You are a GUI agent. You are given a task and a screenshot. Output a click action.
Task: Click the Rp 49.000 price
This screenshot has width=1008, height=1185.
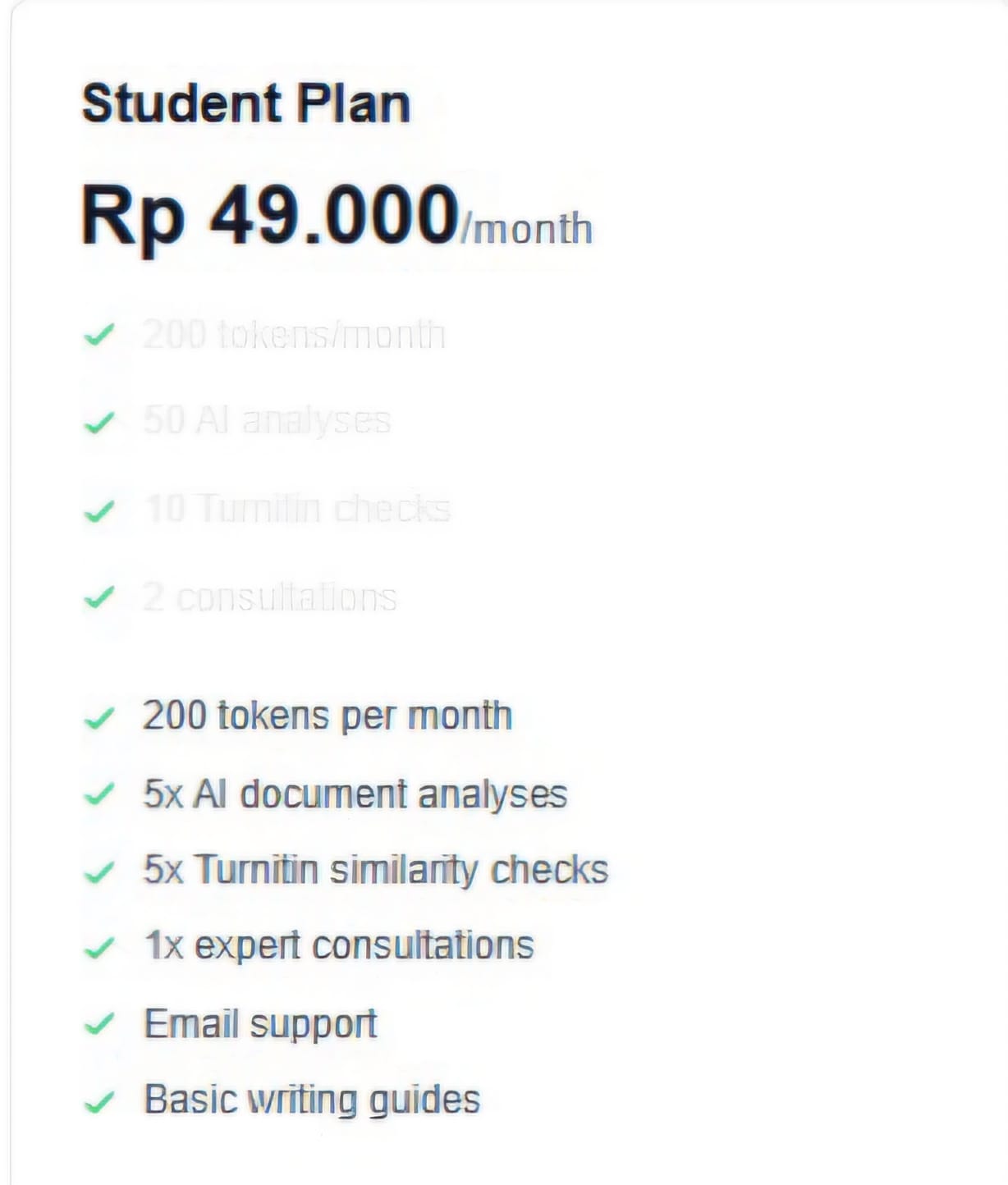coord(270,215)
